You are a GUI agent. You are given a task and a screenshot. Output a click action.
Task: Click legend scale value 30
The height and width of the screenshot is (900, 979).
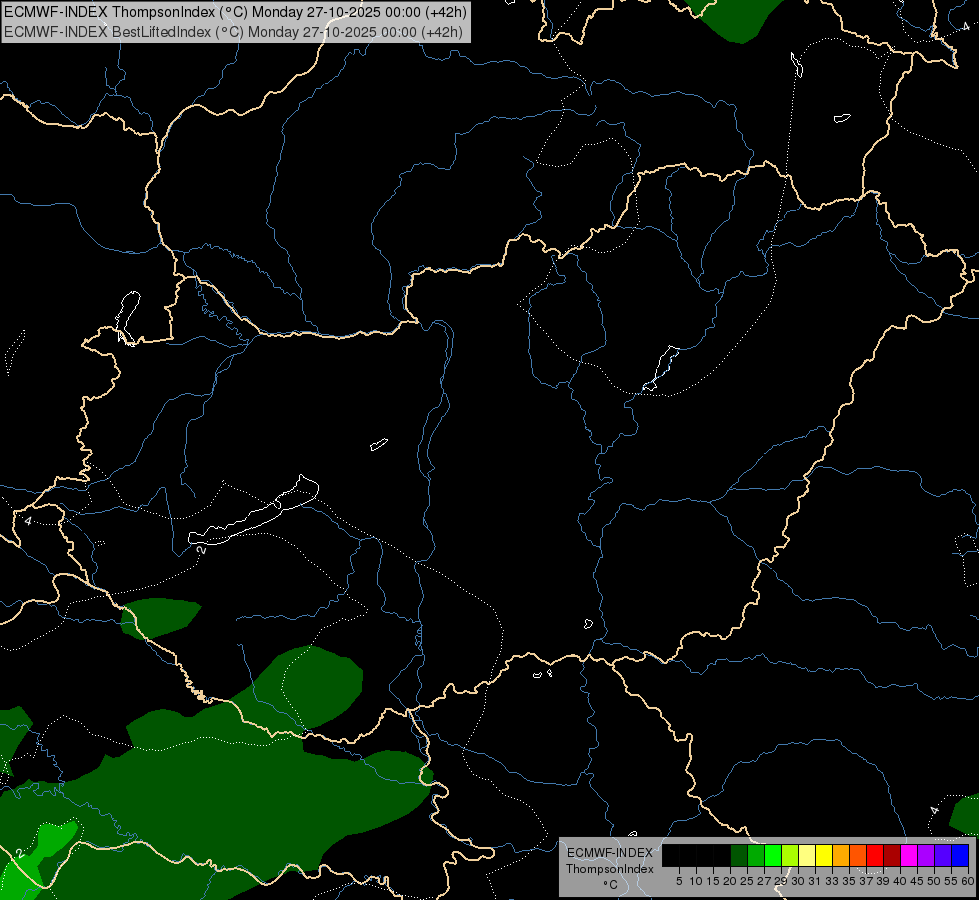(x=798, y=881)
